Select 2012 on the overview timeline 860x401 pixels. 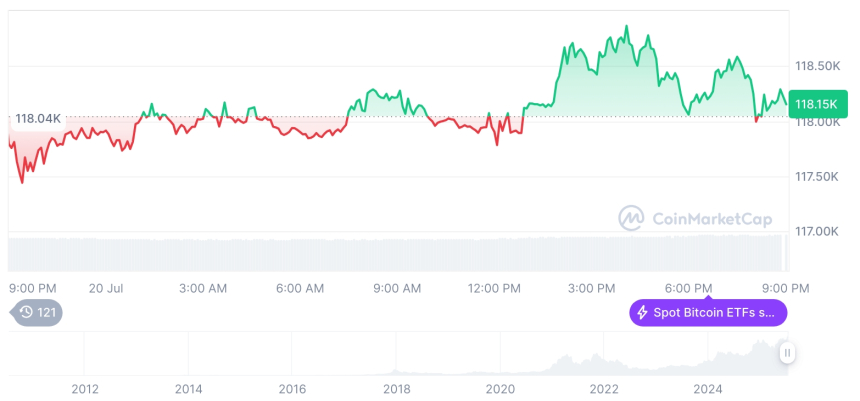(85, 388)
